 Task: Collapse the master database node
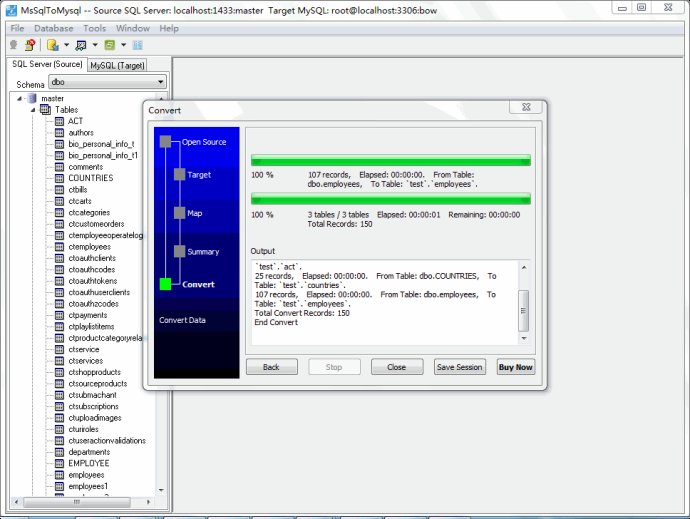(x=19, y=98)
